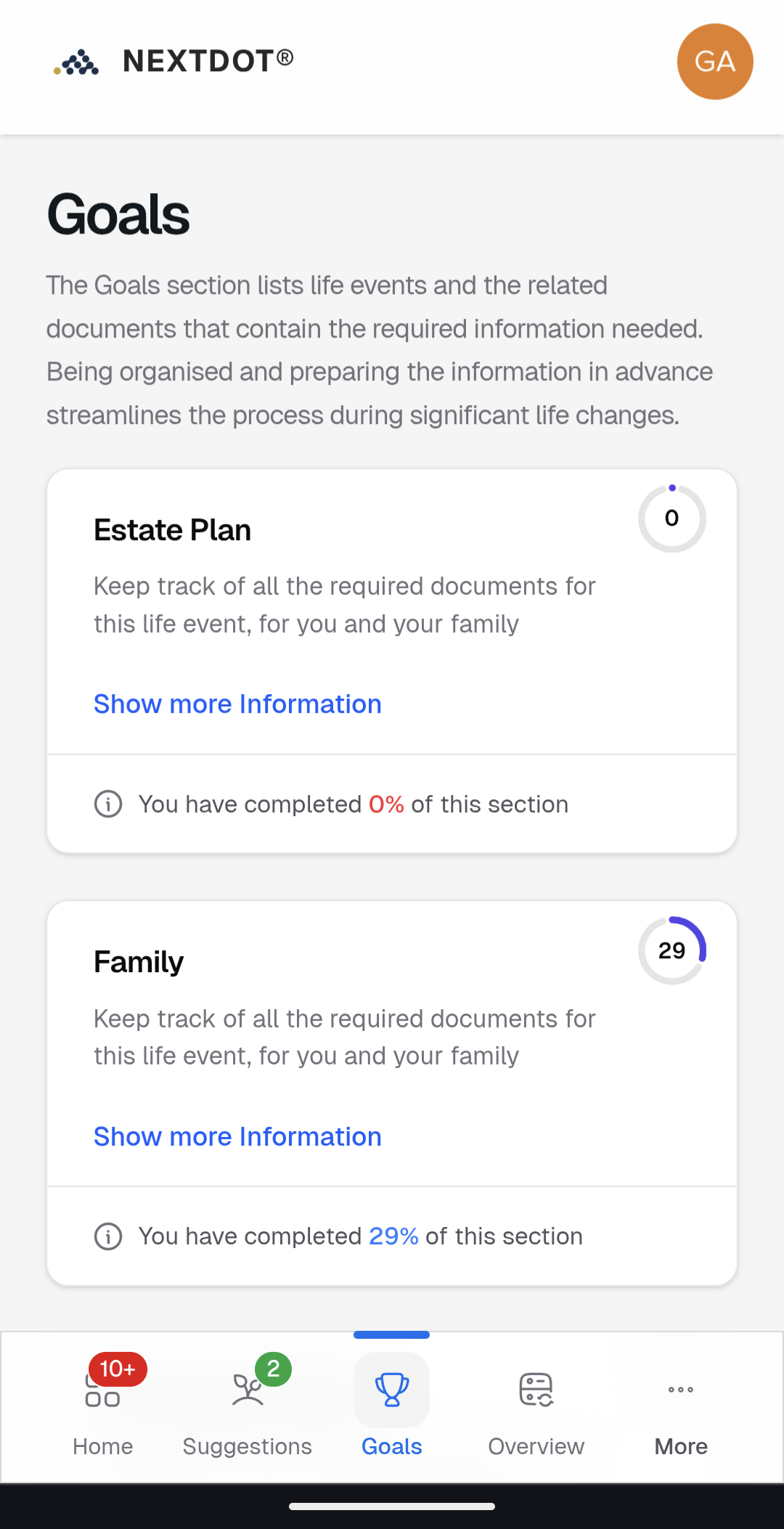Tap the info icon in Family footer
This screenshot has height=1529, width=784.
point(108,1236)
